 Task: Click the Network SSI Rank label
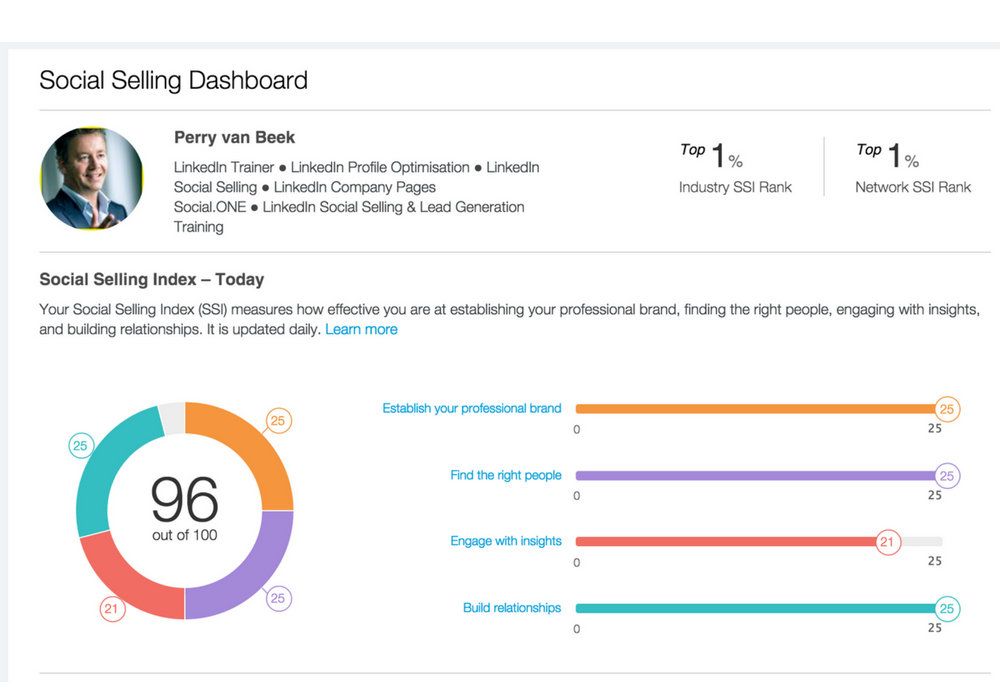913,187
